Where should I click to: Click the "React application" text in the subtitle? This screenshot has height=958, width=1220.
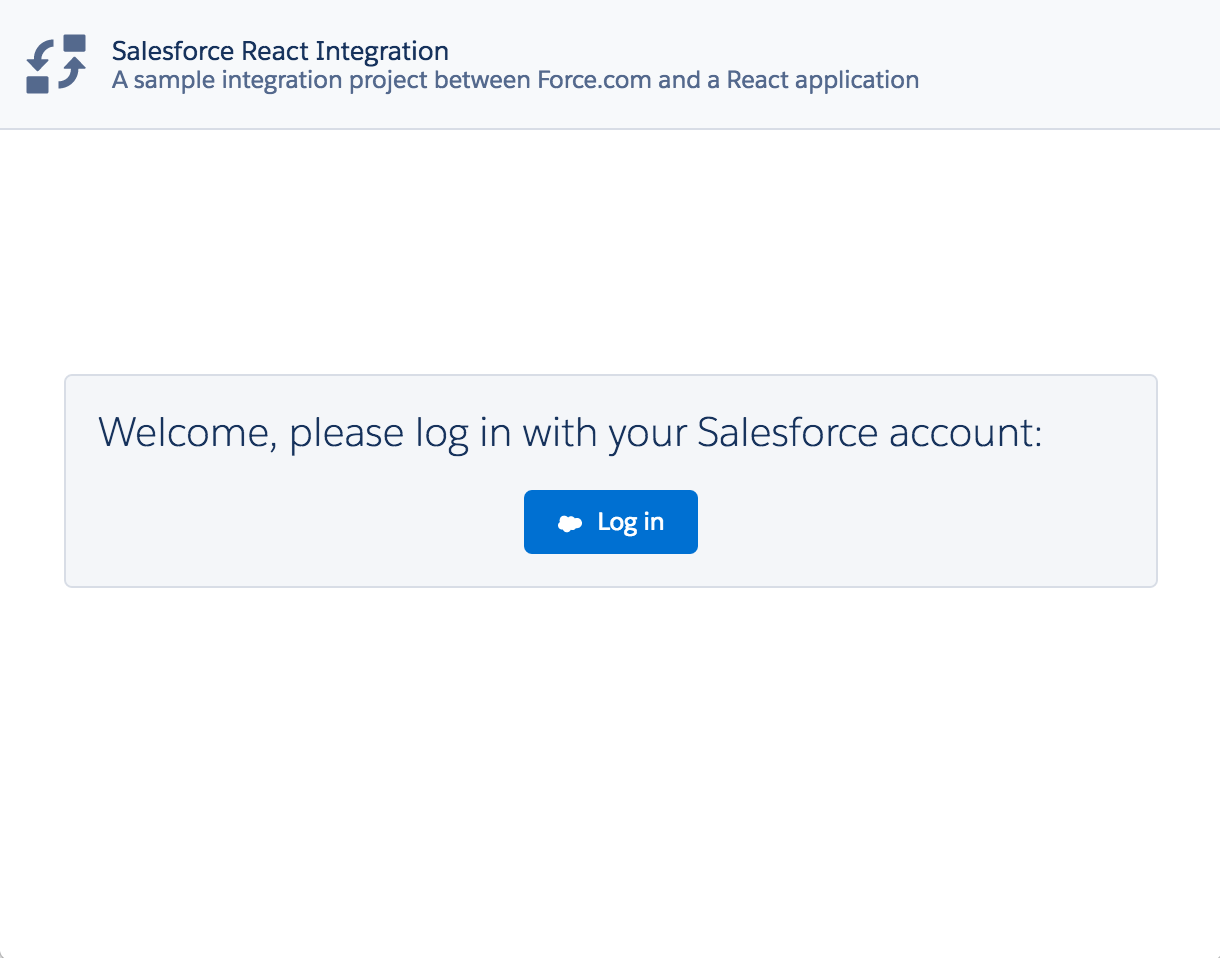pyautogui.click(x=822, y=80)
